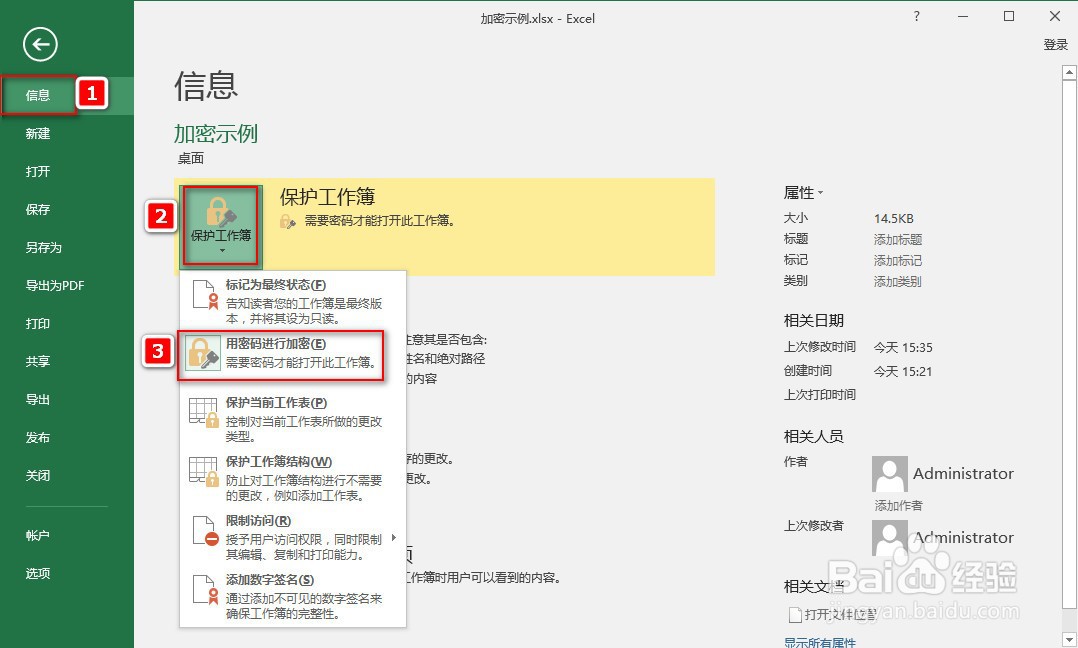Click the 上次修改者 Administrator avatar
Viewport: 1078px width, 648px height.
[x=890, y=538]
